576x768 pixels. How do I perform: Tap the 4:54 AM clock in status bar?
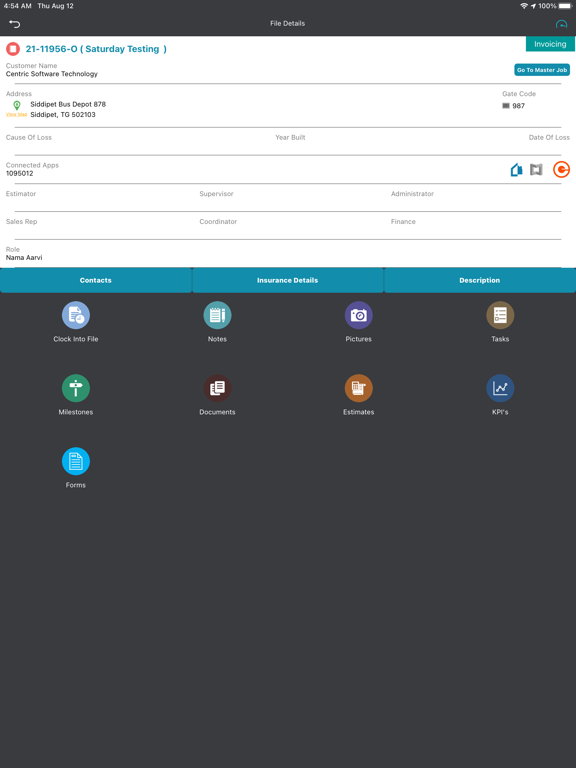point(18,6)
